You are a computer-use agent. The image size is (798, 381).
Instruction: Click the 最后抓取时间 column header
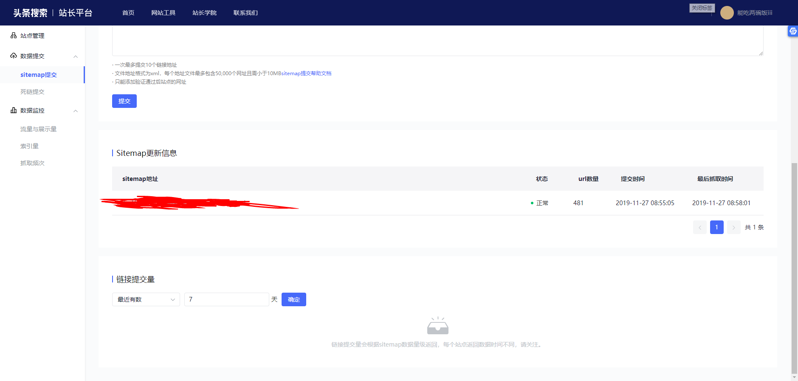[716, 179]
